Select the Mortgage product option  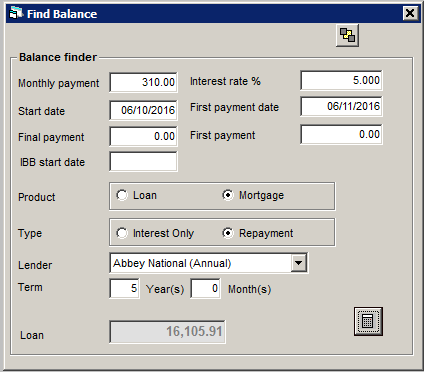(228, 195)
